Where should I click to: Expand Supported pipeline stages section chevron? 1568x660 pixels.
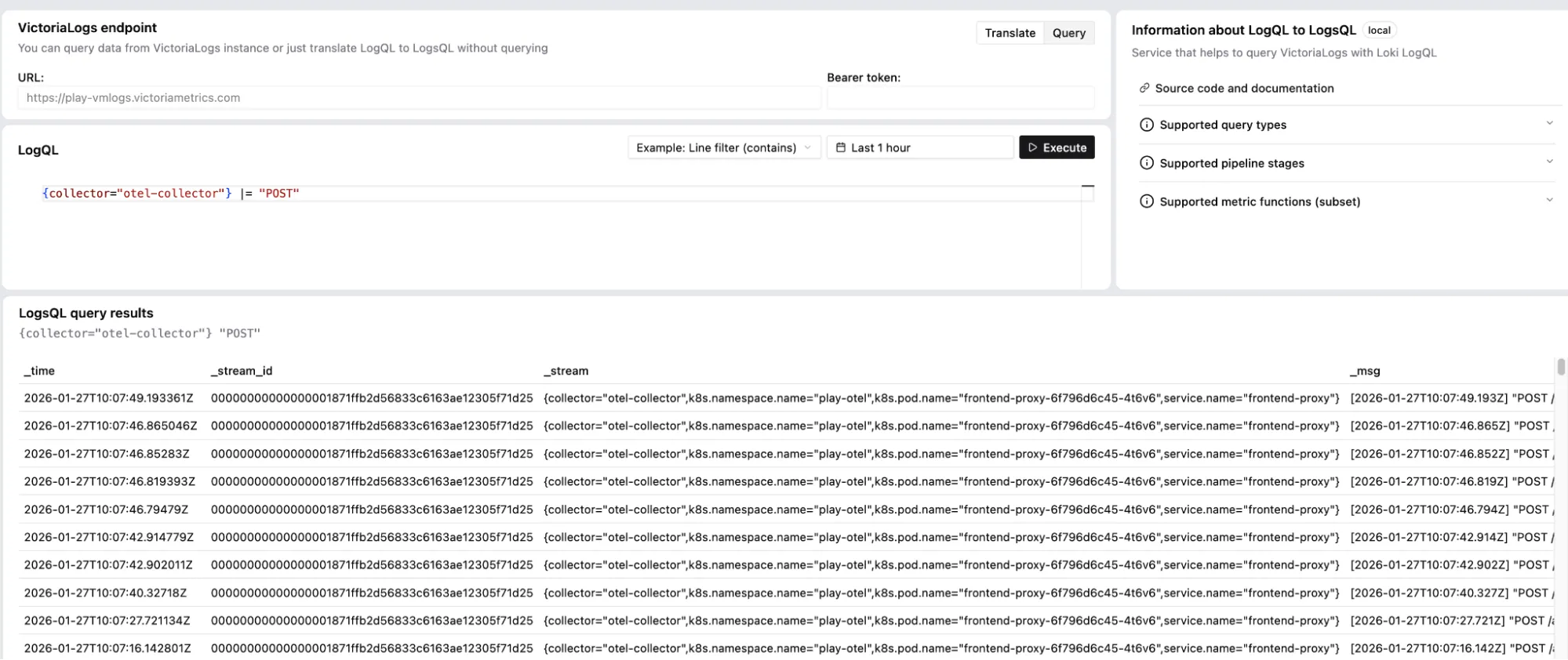click(x=1549, y=162)
